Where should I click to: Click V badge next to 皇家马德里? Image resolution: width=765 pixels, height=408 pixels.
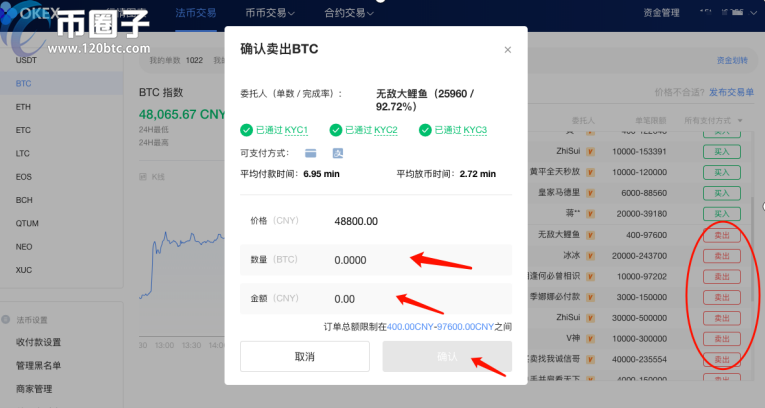tap(590, 193)
